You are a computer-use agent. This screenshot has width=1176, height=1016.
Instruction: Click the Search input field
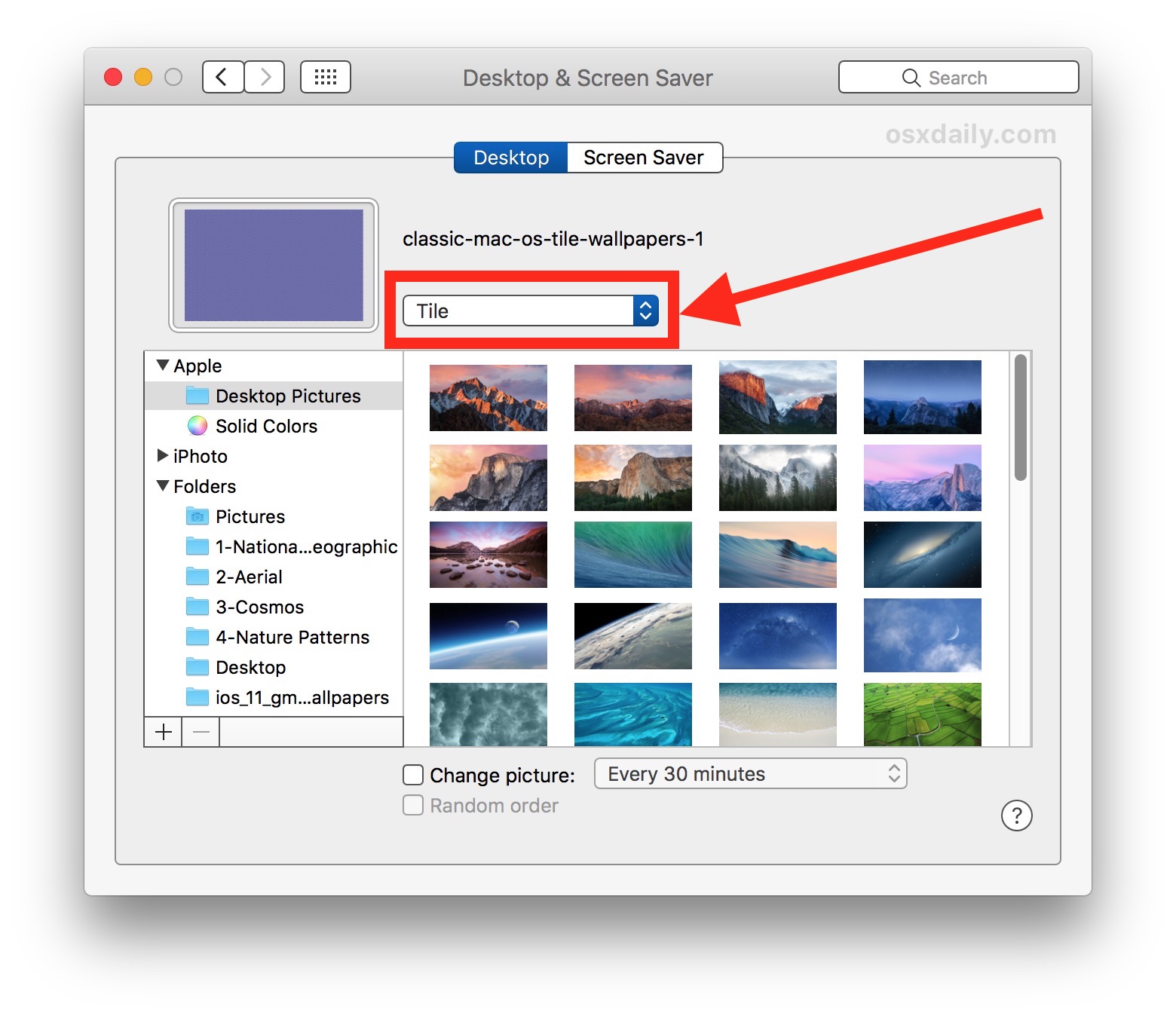point(958,78)
